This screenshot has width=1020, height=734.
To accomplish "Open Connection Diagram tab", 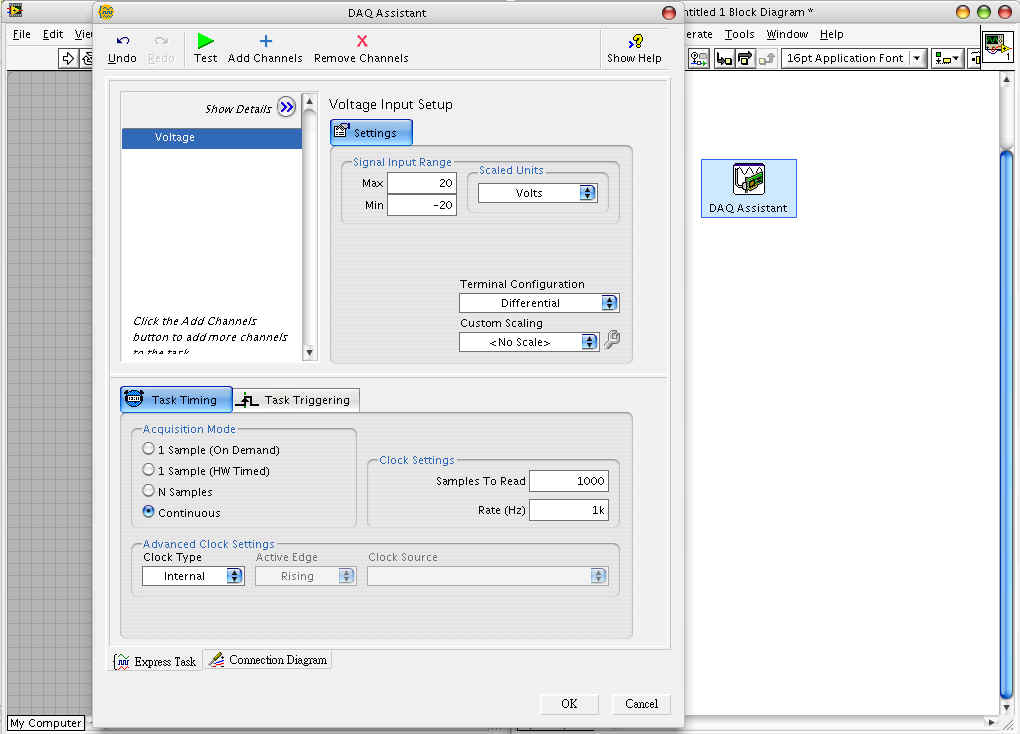I will coord(268,660).
